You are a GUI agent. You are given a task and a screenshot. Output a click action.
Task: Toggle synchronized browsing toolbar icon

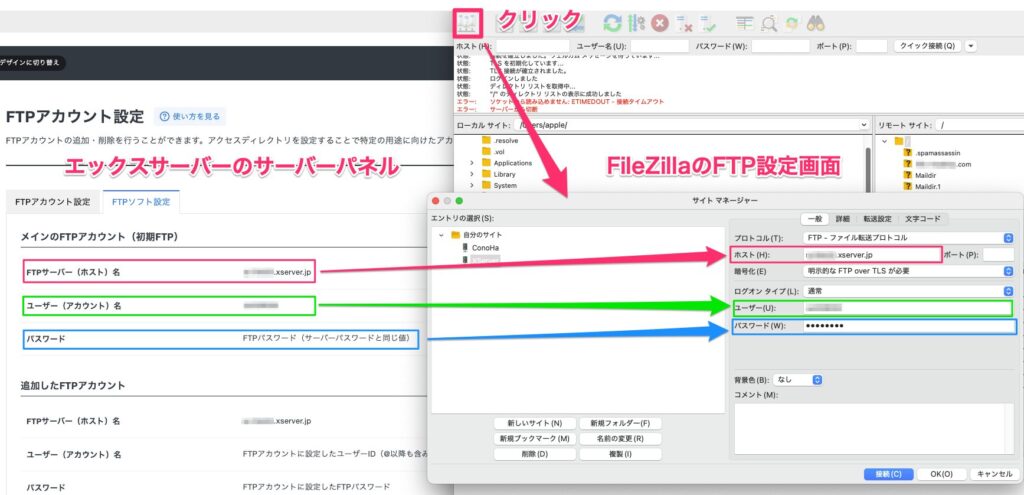point(791,24)
